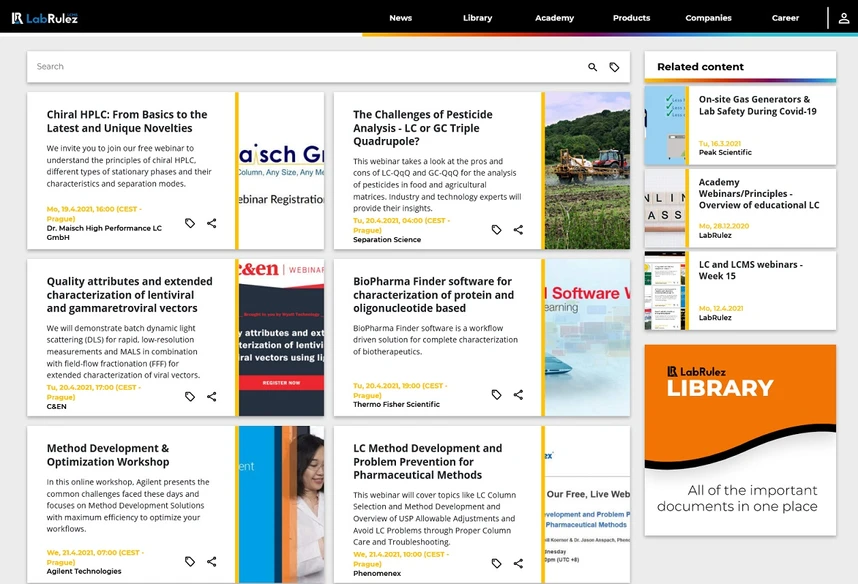The height and width of the screenshot is (584, 858).
Task: Tag the Pesticide Analysis webinar
Action: (x=496, y=230)
